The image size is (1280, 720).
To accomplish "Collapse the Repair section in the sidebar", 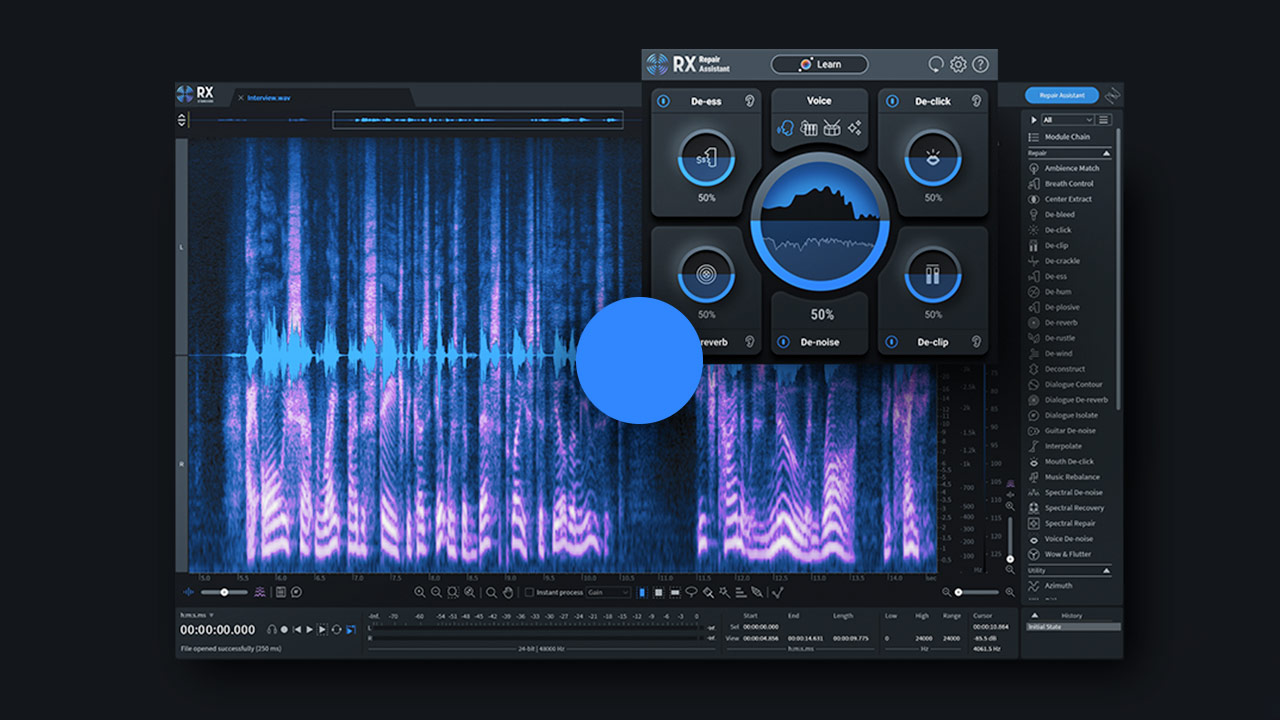I will pos(1108,152).
